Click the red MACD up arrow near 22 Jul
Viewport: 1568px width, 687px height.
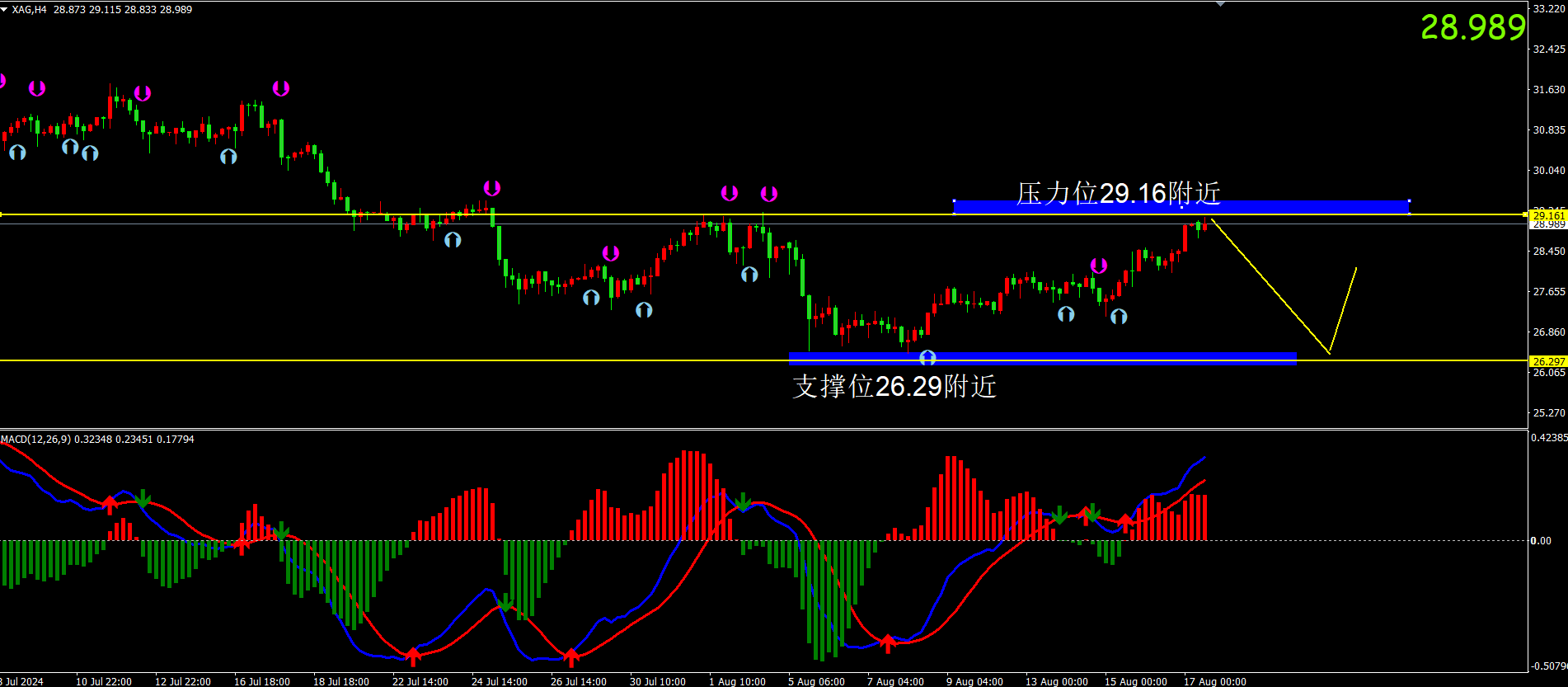[413, 656]
